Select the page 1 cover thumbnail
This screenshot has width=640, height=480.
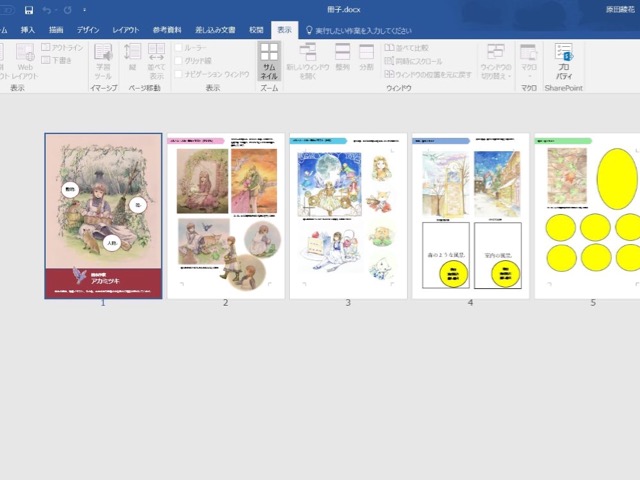103,216
